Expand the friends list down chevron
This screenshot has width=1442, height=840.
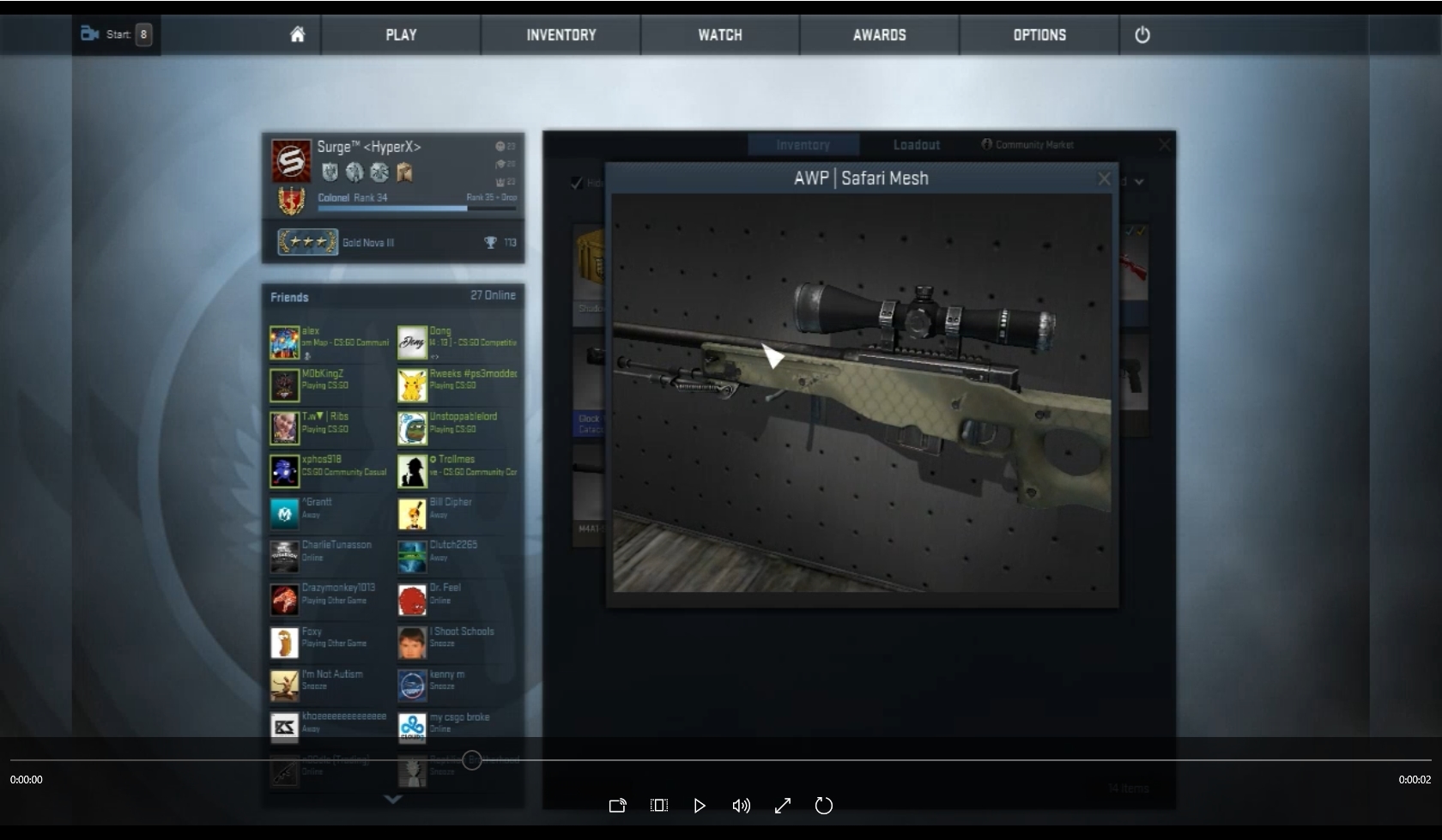[392, 799]
